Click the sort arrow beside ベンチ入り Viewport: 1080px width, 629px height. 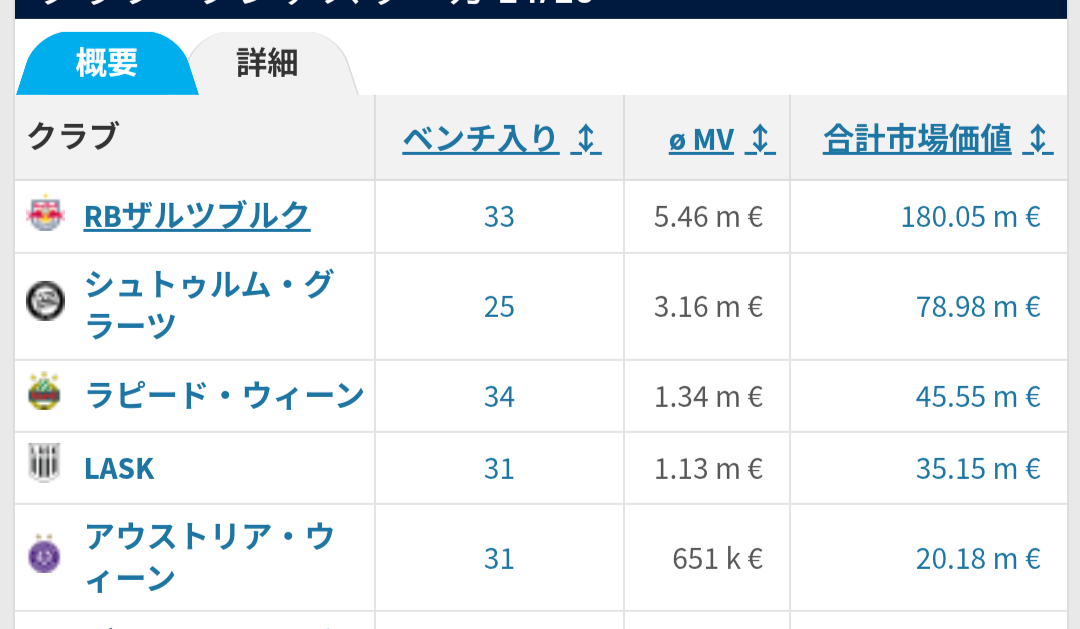[x=586, y=139]
